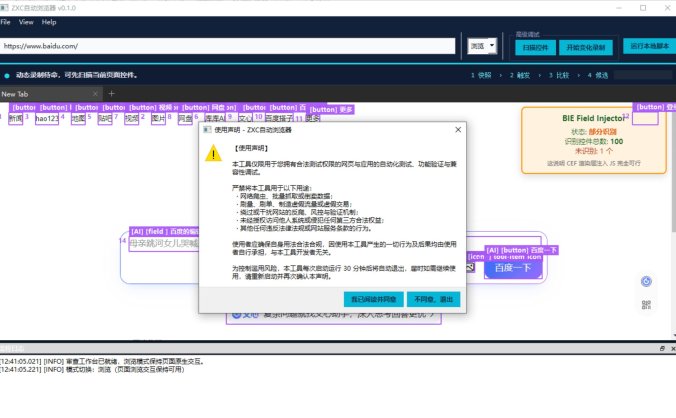Click the 地图 link

[78, 118]
